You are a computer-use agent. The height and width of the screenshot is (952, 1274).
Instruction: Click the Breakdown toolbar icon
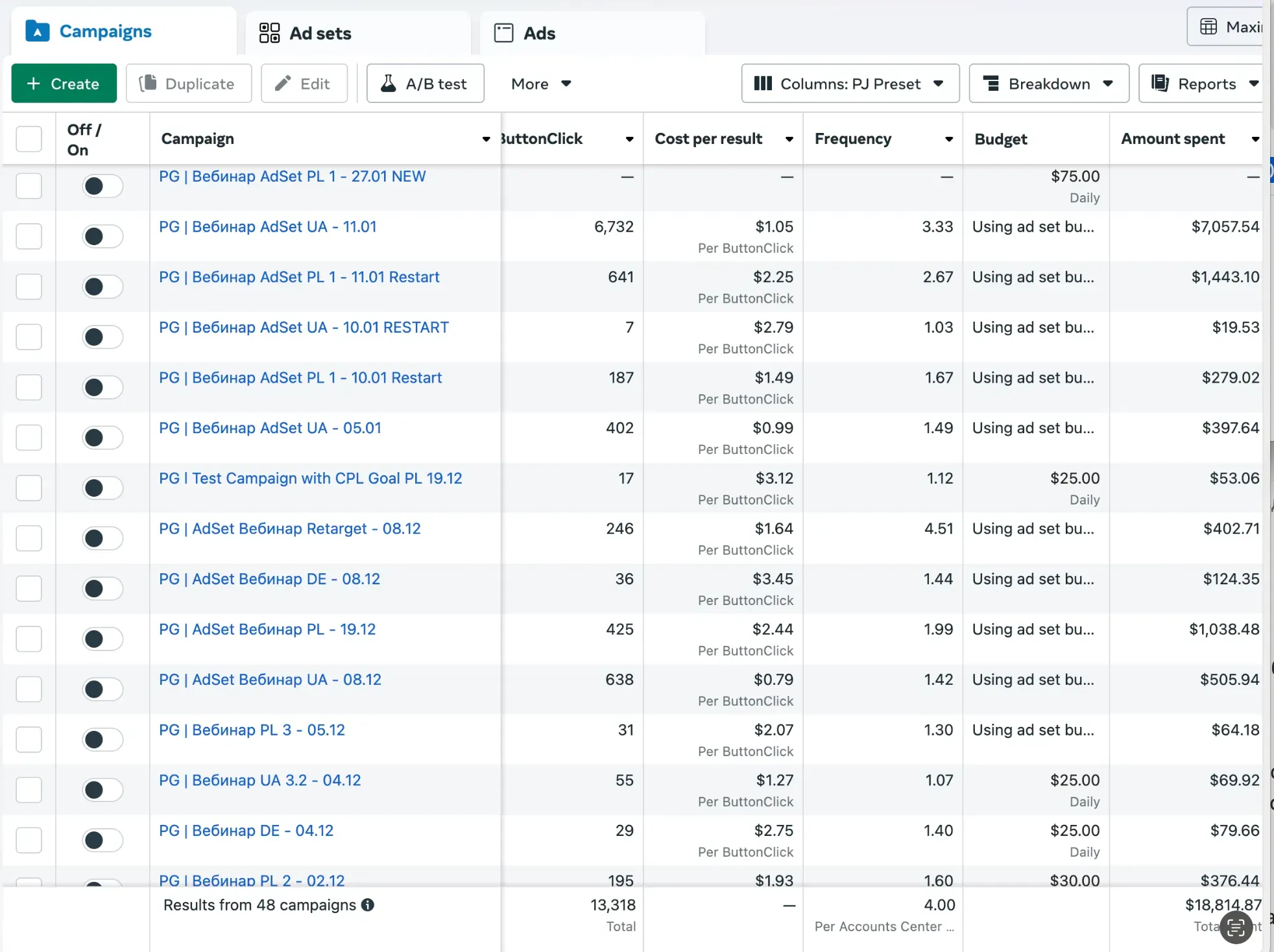tap(991, 83)
